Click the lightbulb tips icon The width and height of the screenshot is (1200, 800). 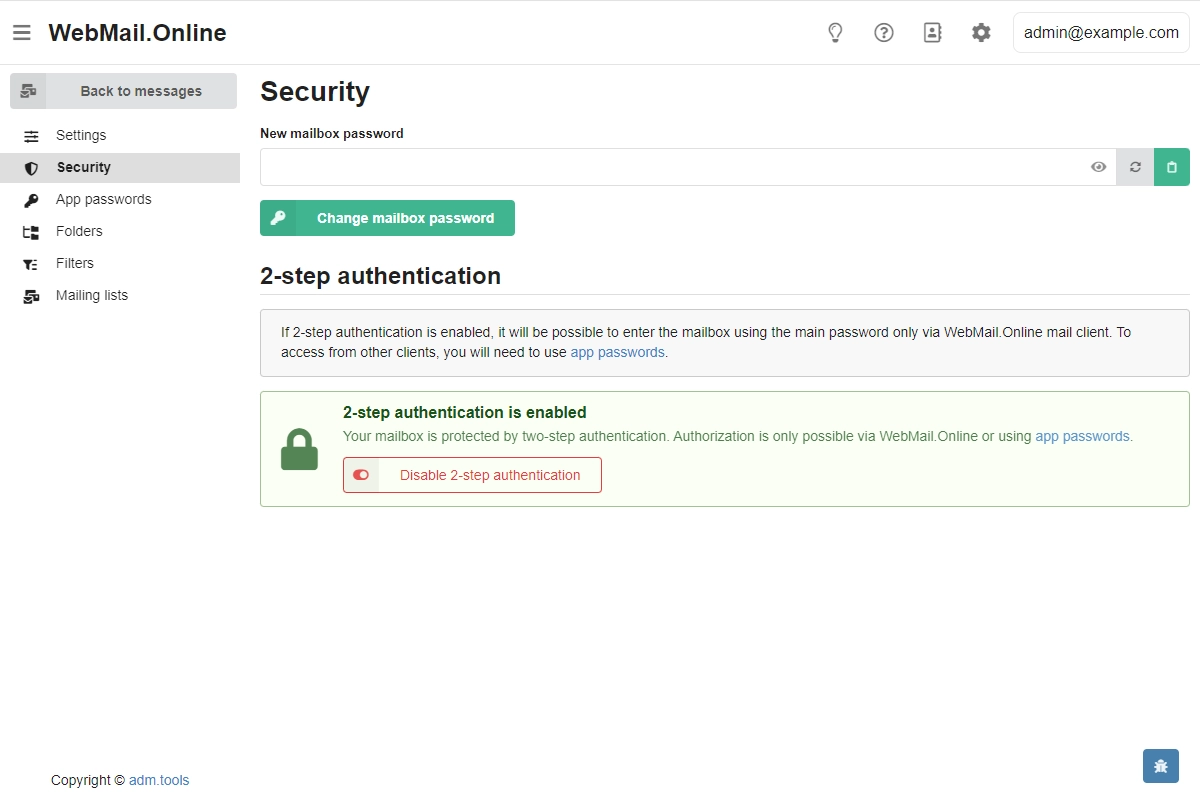click(x=836, y=33)
